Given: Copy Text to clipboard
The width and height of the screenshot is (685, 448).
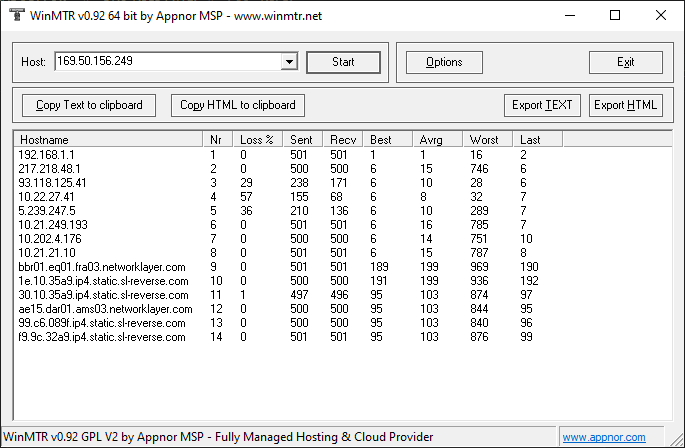Looking at the screenshot, I should point(89,105).
